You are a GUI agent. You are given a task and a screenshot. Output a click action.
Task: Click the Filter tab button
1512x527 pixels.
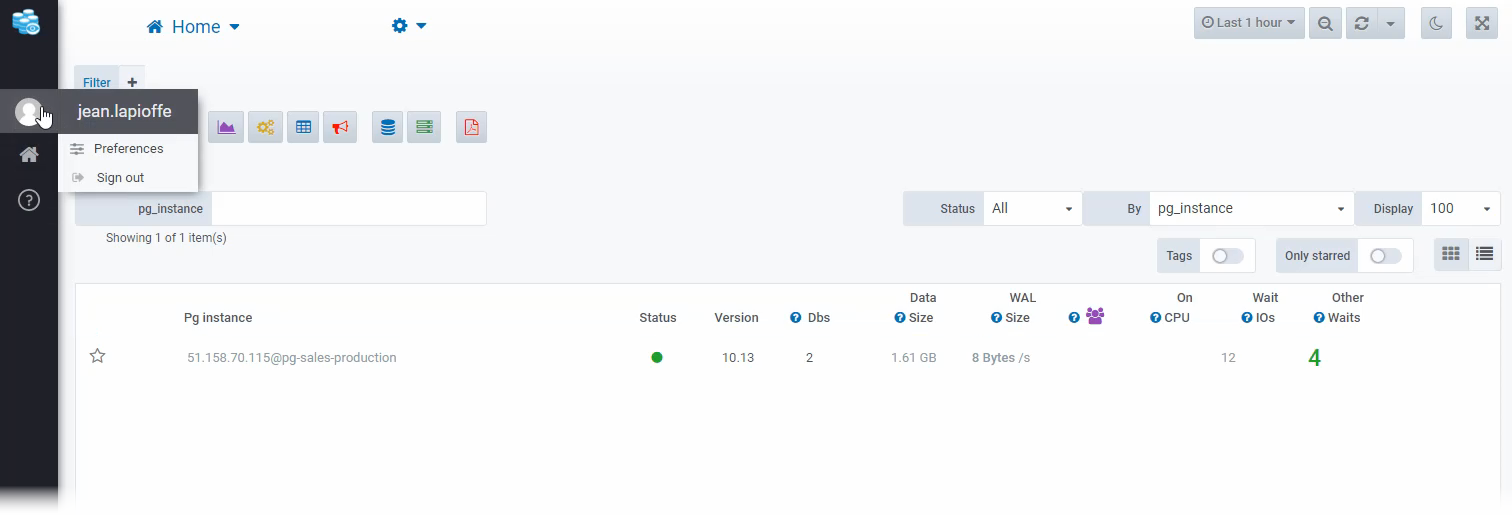pyautogui.click(x=97, y=83)
